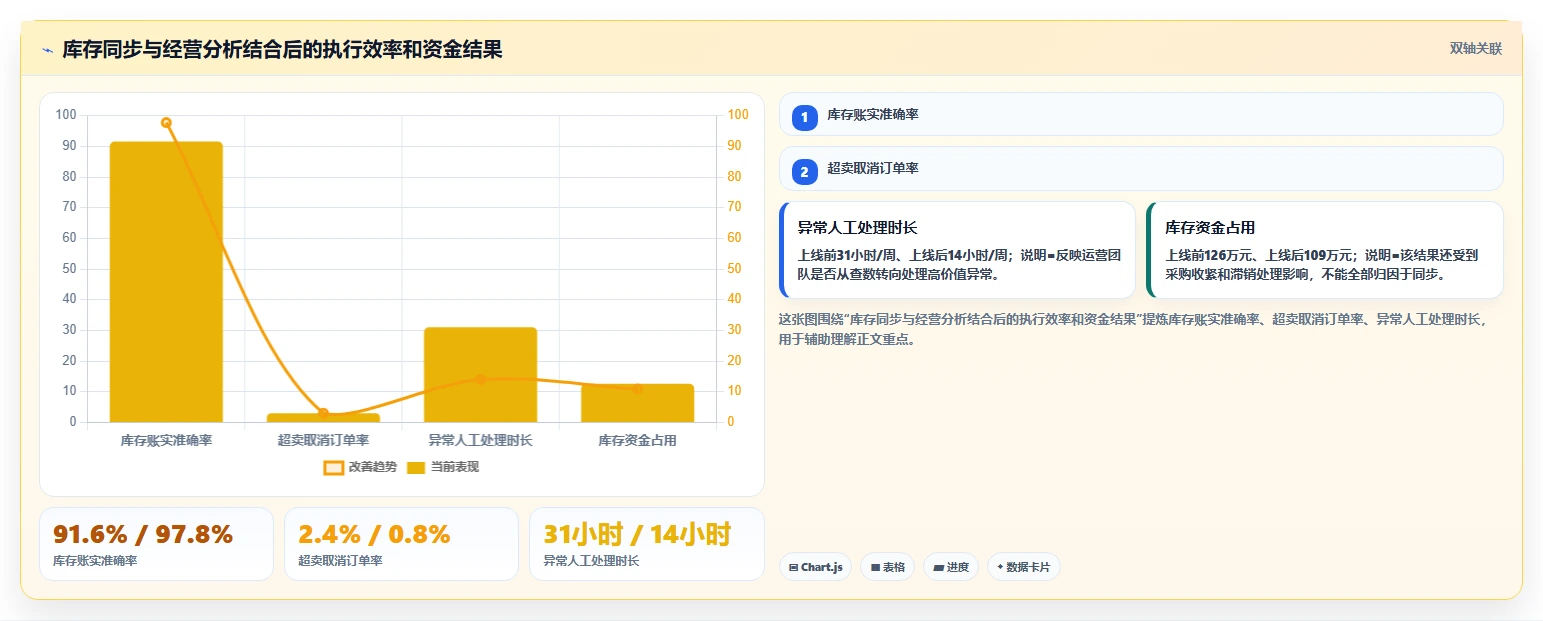Click the 当前表现 legend color swatch

pos(417,468)
